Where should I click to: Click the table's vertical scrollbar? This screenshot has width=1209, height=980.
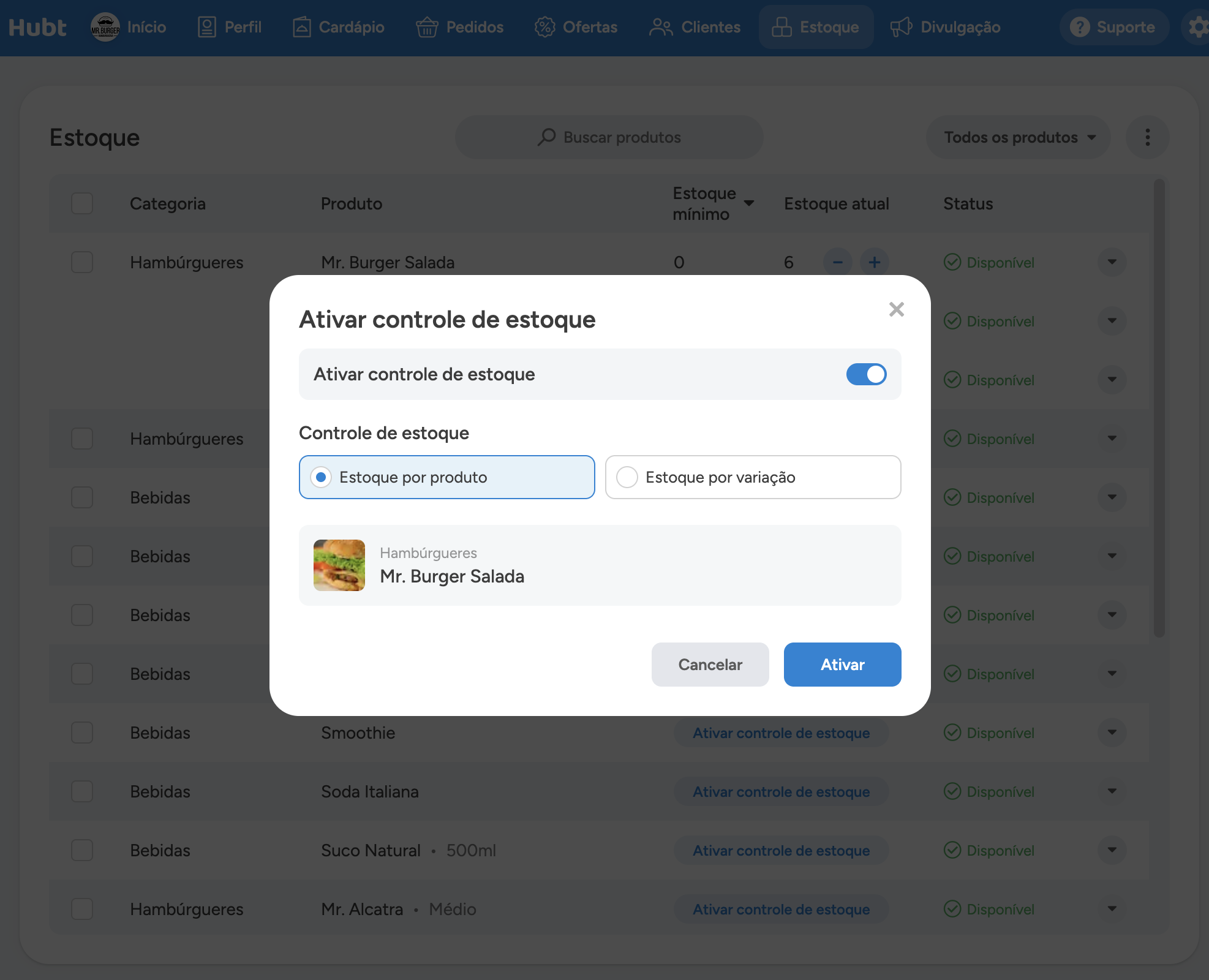1159,407
